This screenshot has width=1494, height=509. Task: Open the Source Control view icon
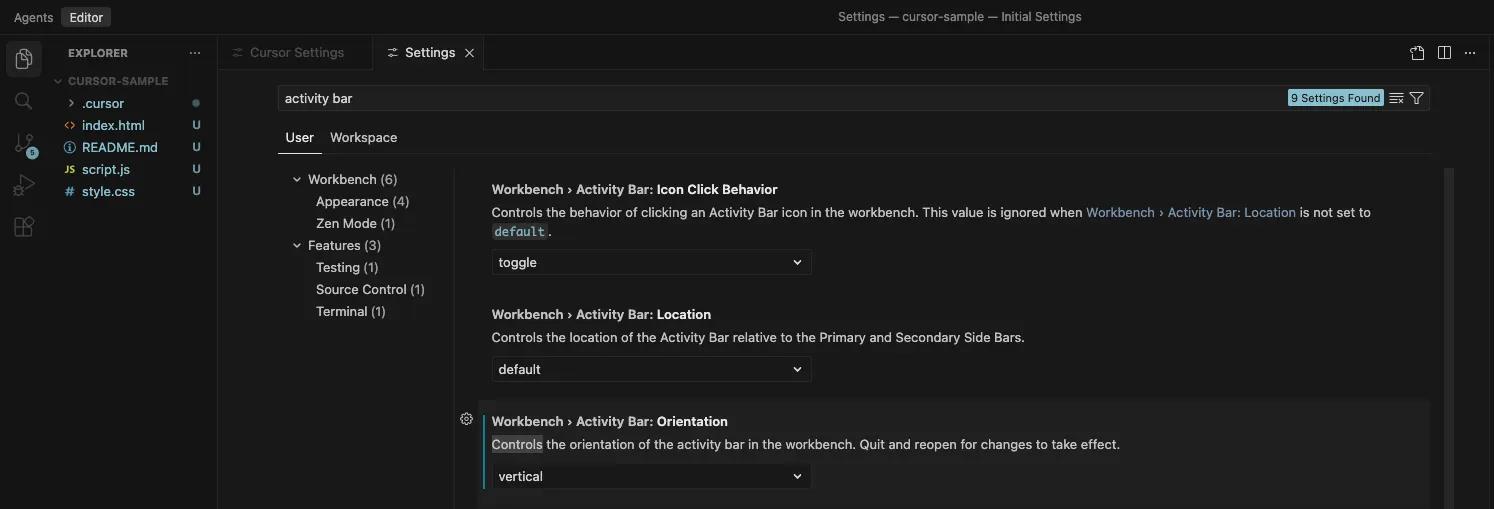24,144
